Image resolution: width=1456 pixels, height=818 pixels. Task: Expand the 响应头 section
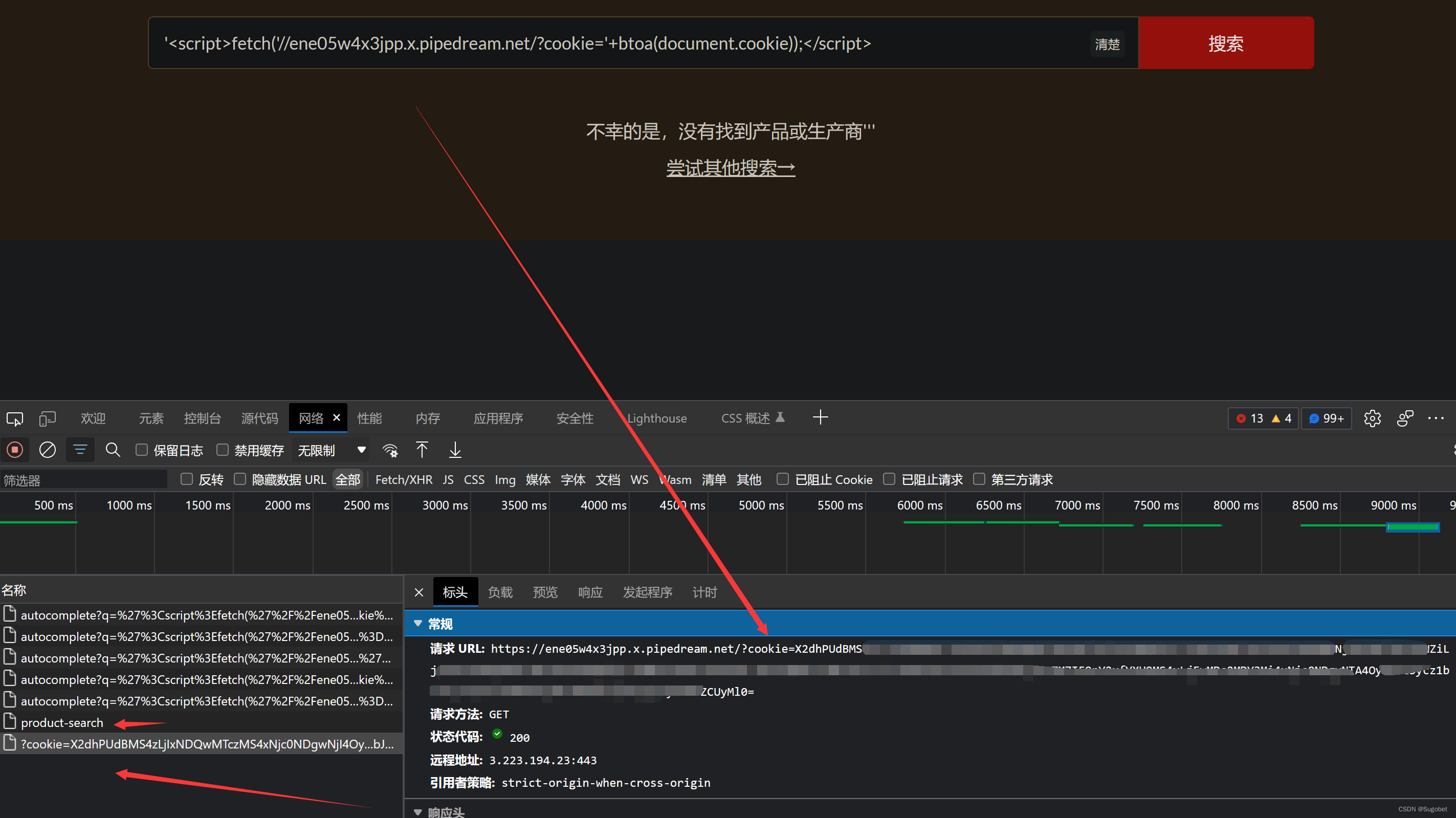pyautogui.click(x=417, y=812)
